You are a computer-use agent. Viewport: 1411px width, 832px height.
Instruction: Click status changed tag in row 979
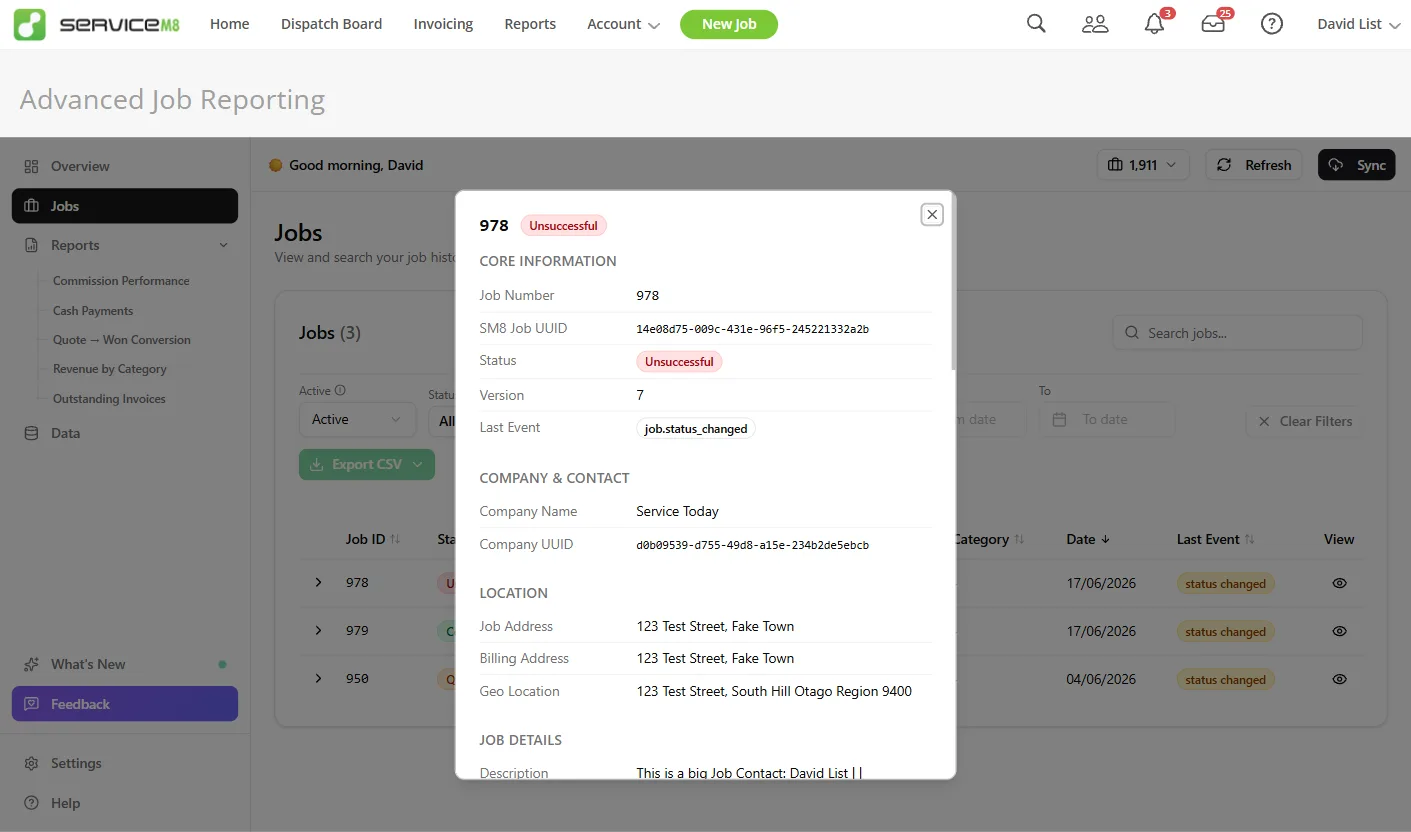click(x=1225, y=632)
